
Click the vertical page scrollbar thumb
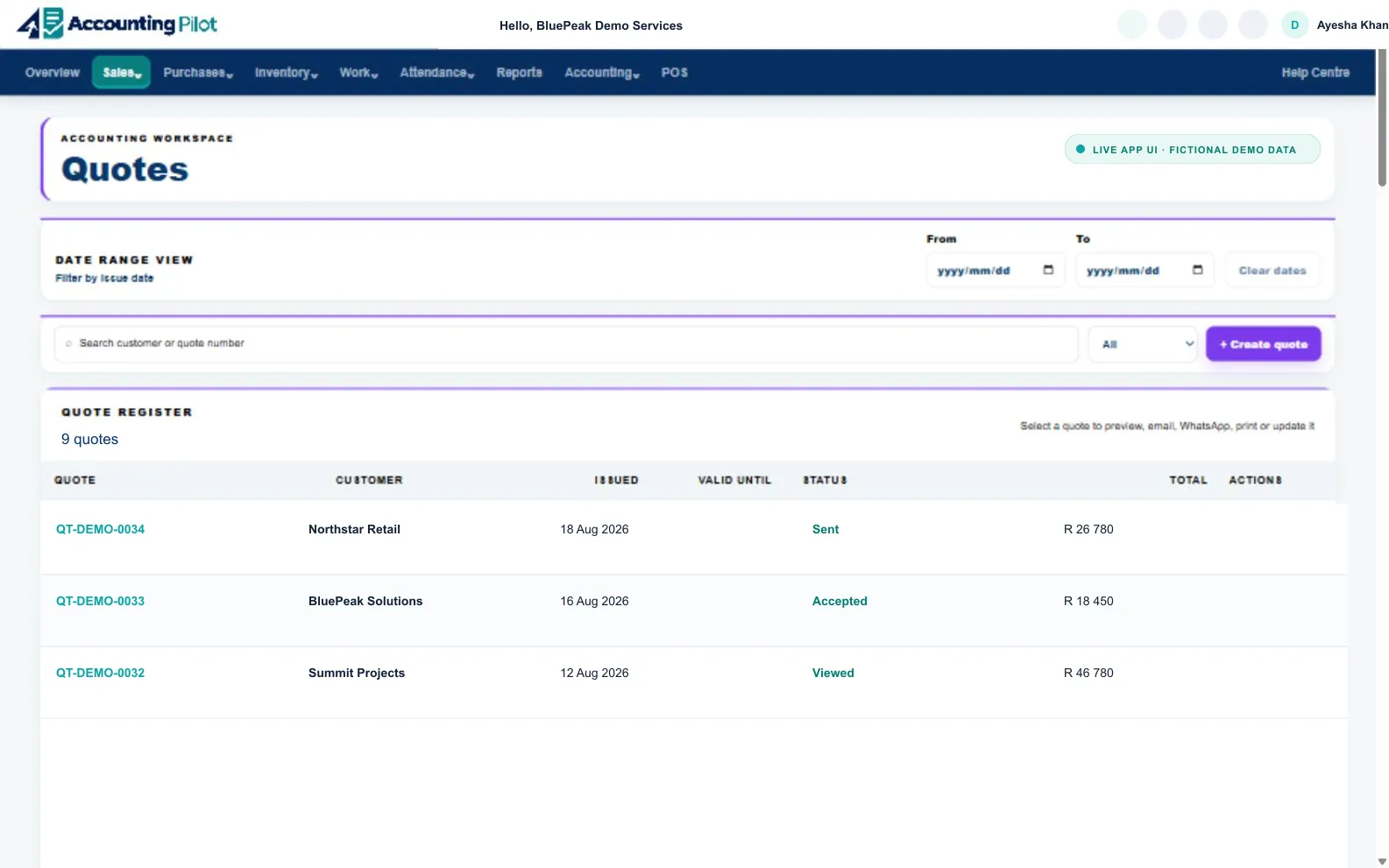click(1382, 118)
